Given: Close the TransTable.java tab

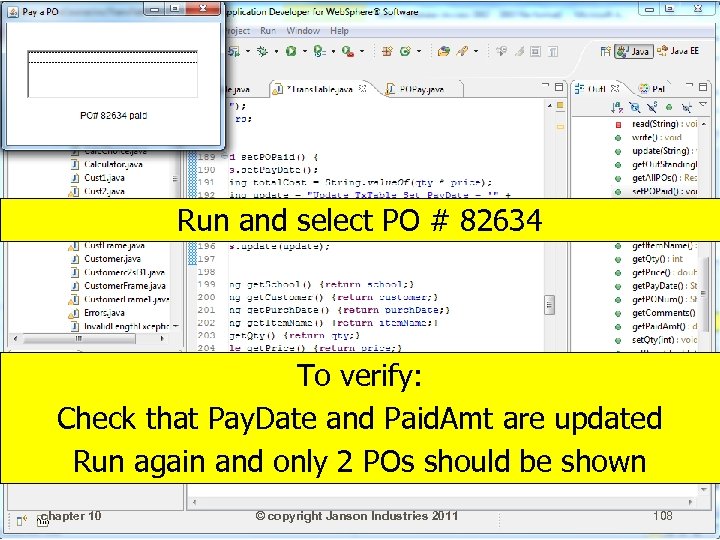Looking at the screenshot, I should 362,88.
